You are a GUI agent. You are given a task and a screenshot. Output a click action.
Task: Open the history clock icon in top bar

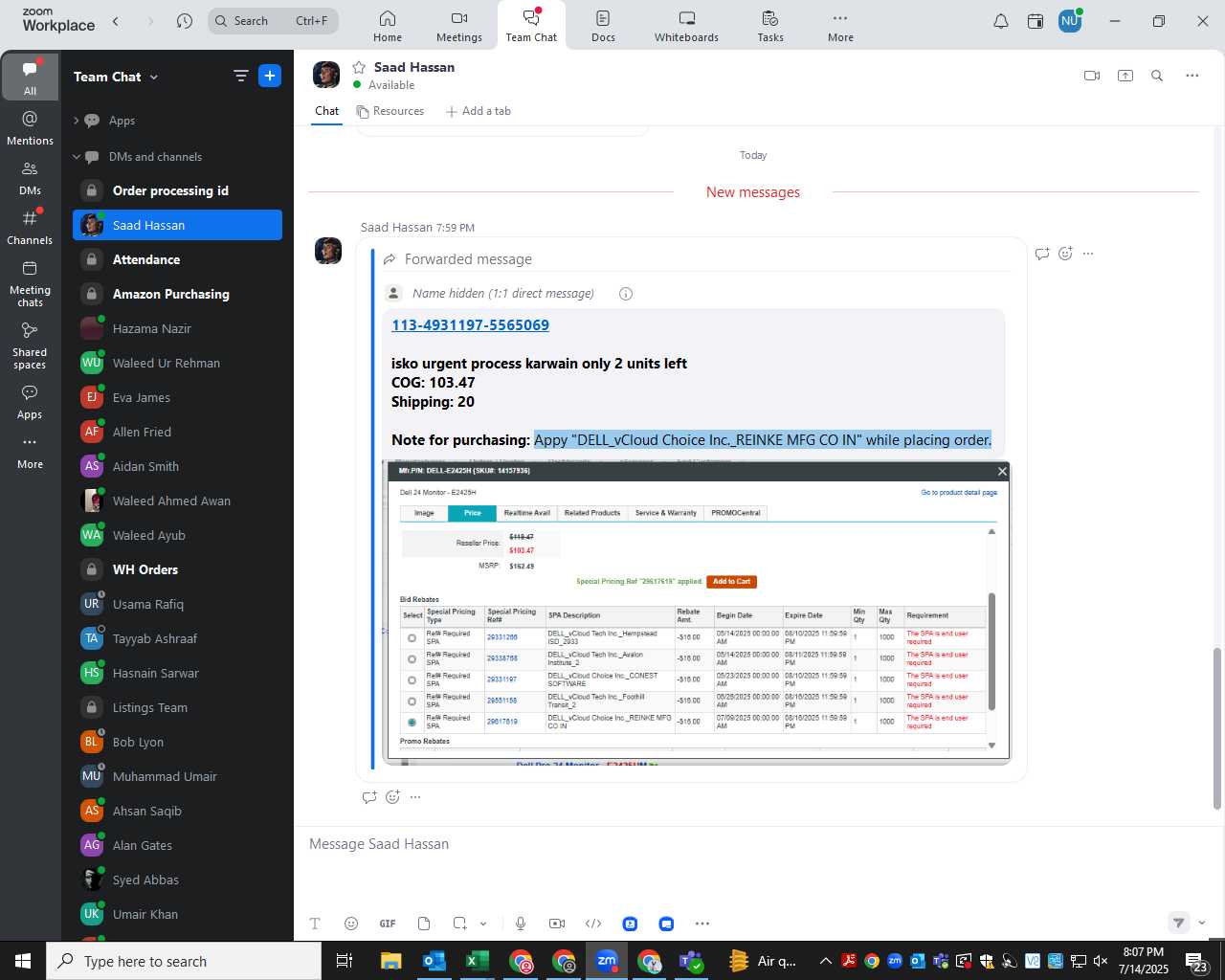coord(185,21)
